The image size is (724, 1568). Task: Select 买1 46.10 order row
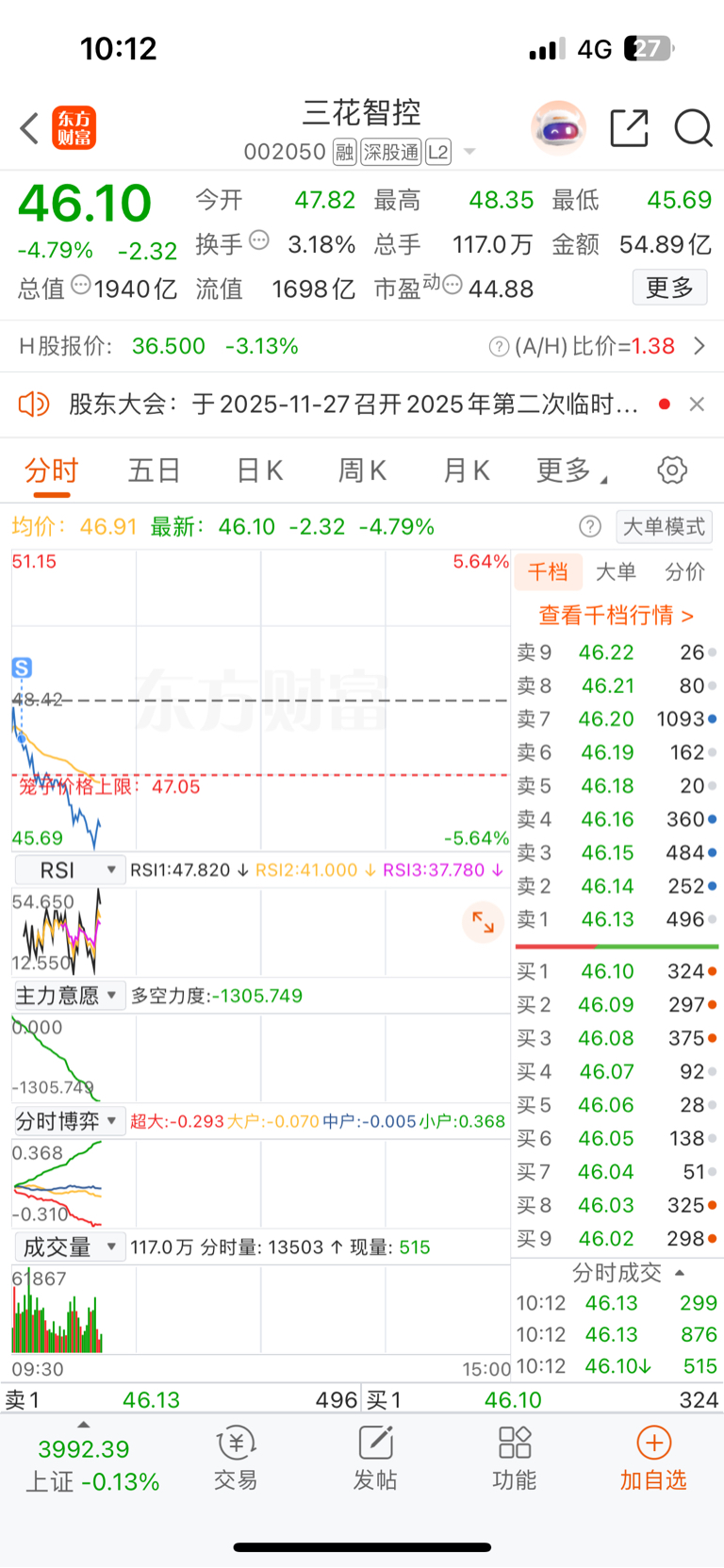point(617,971)
